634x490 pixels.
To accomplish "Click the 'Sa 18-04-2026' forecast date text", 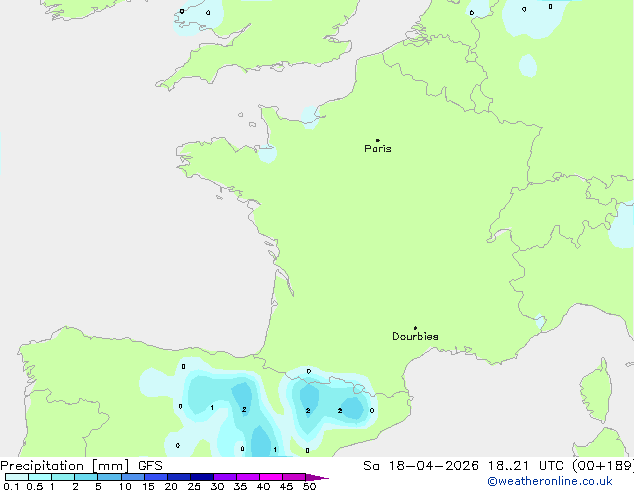I will (421, 466).
